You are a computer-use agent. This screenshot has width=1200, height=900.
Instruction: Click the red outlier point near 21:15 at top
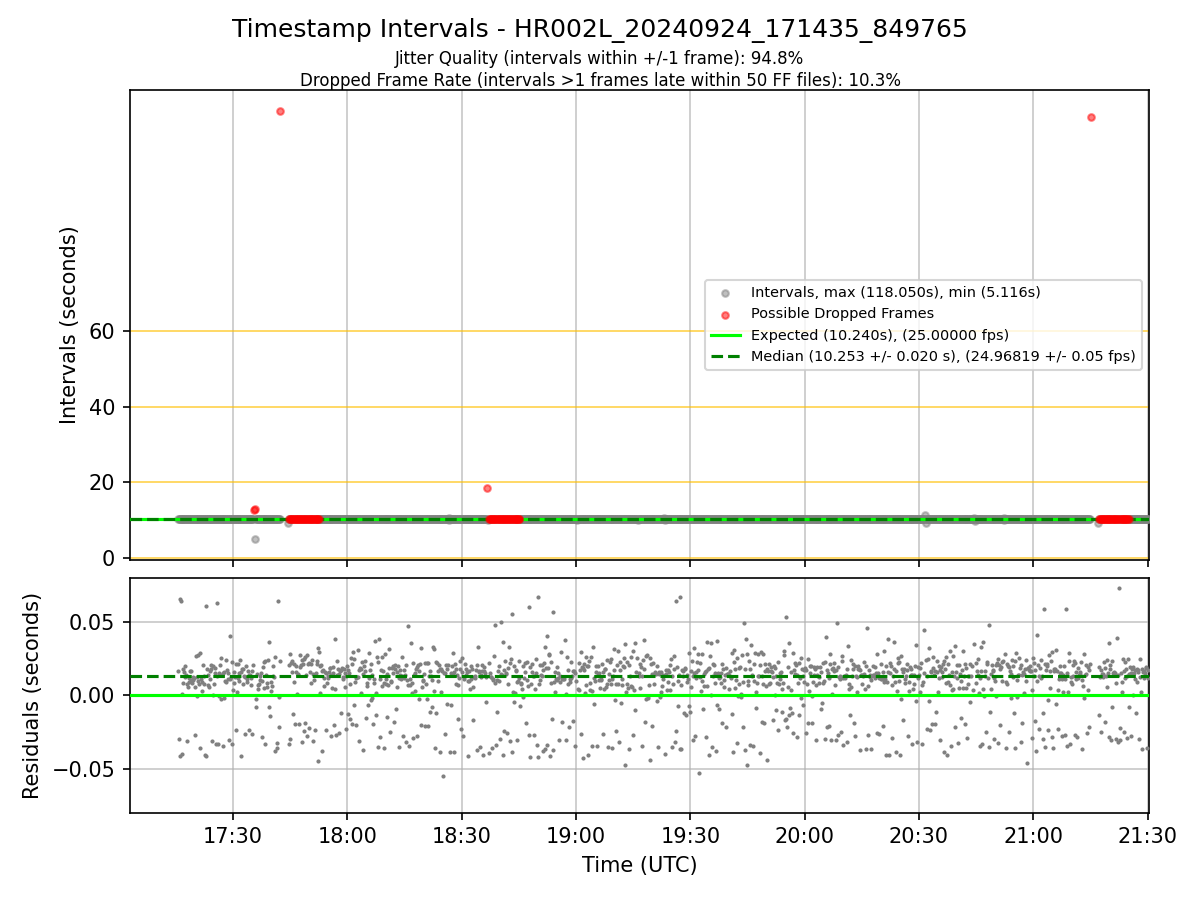click(1091, 117)
